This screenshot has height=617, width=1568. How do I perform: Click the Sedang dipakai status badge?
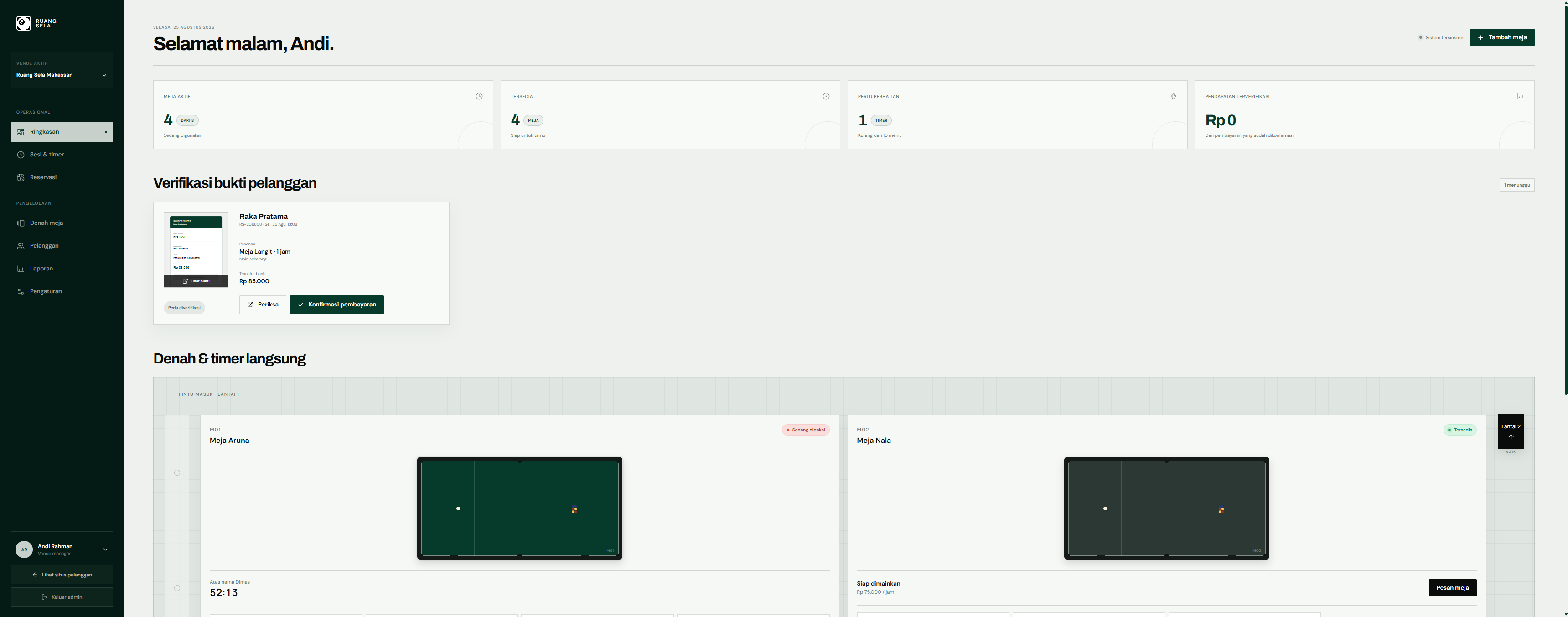click(x=805, y=430)
